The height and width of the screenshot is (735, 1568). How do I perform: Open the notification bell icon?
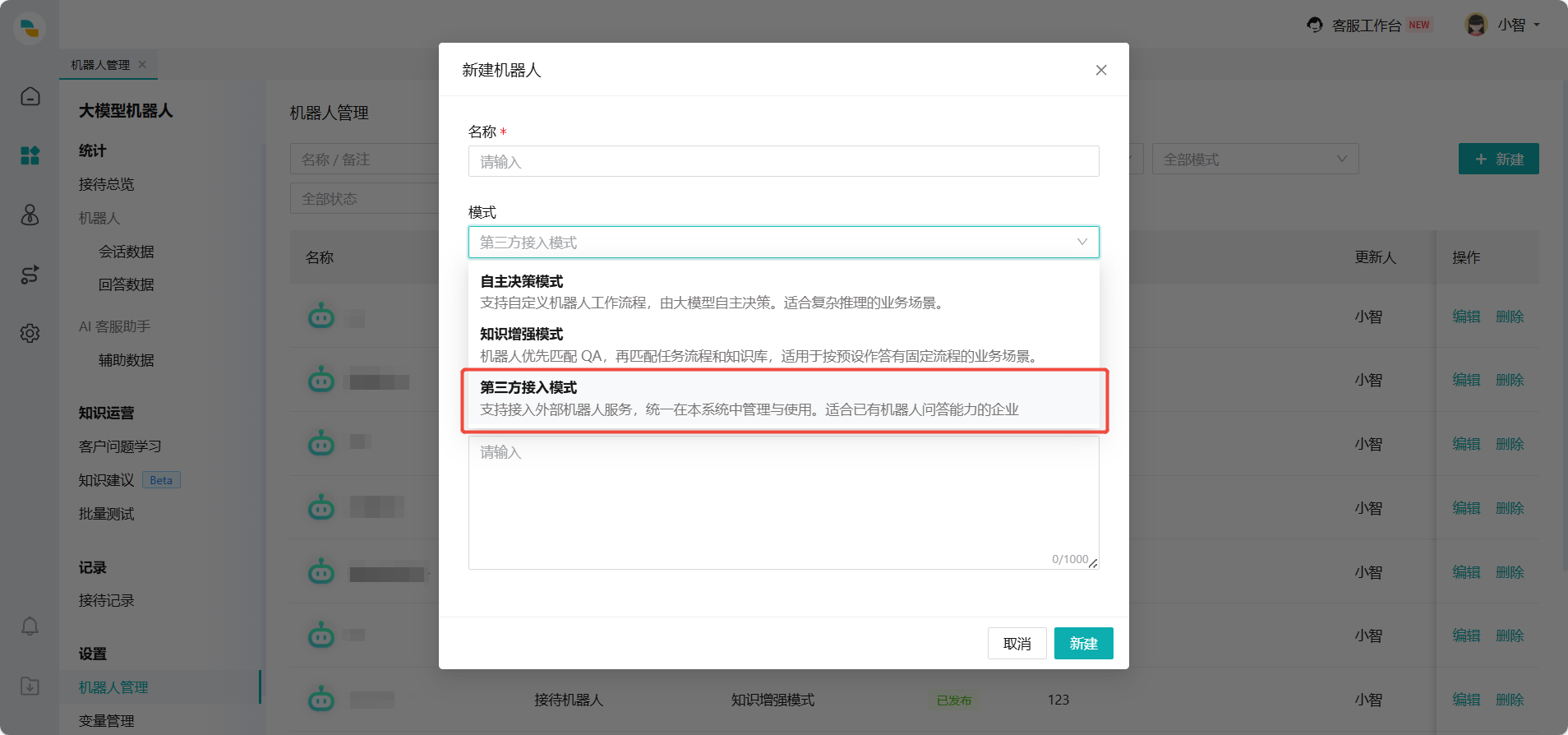30,626
